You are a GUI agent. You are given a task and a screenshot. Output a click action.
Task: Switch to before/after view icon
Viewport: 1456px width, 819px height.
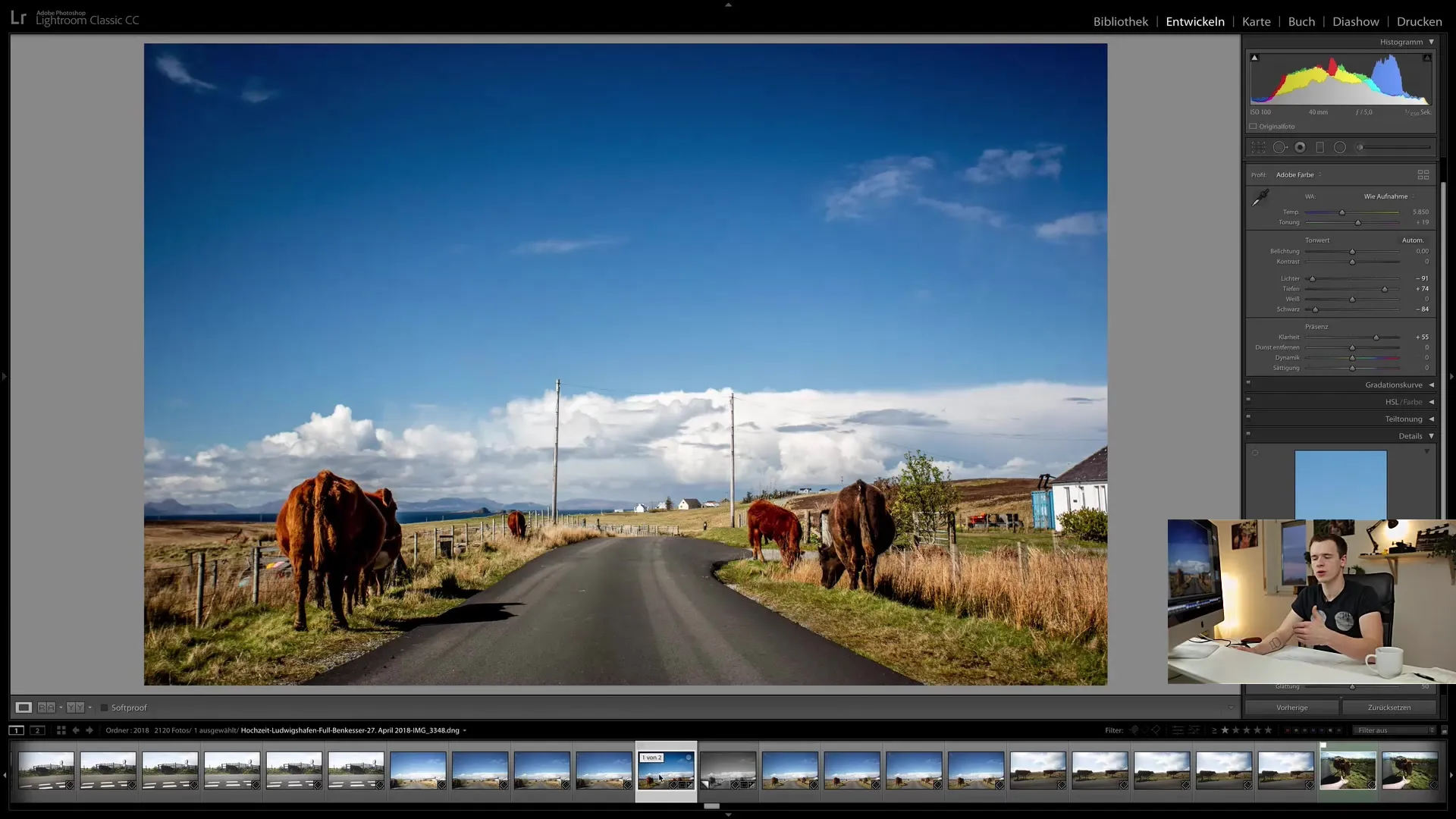pos(46,708)
